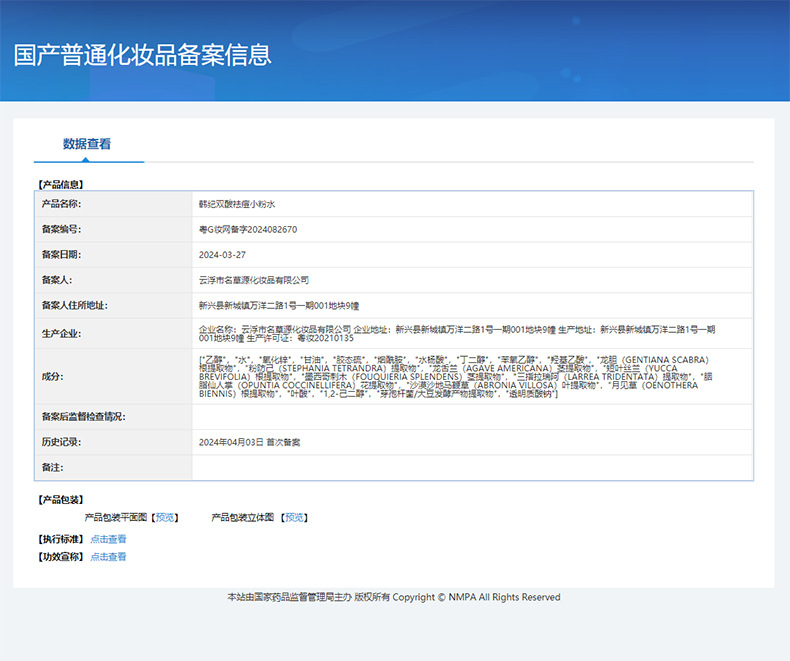This screenshot has height=661, width=790.
Task: Click the 【执行标准】 label
Action: click(x=60, y=539)
